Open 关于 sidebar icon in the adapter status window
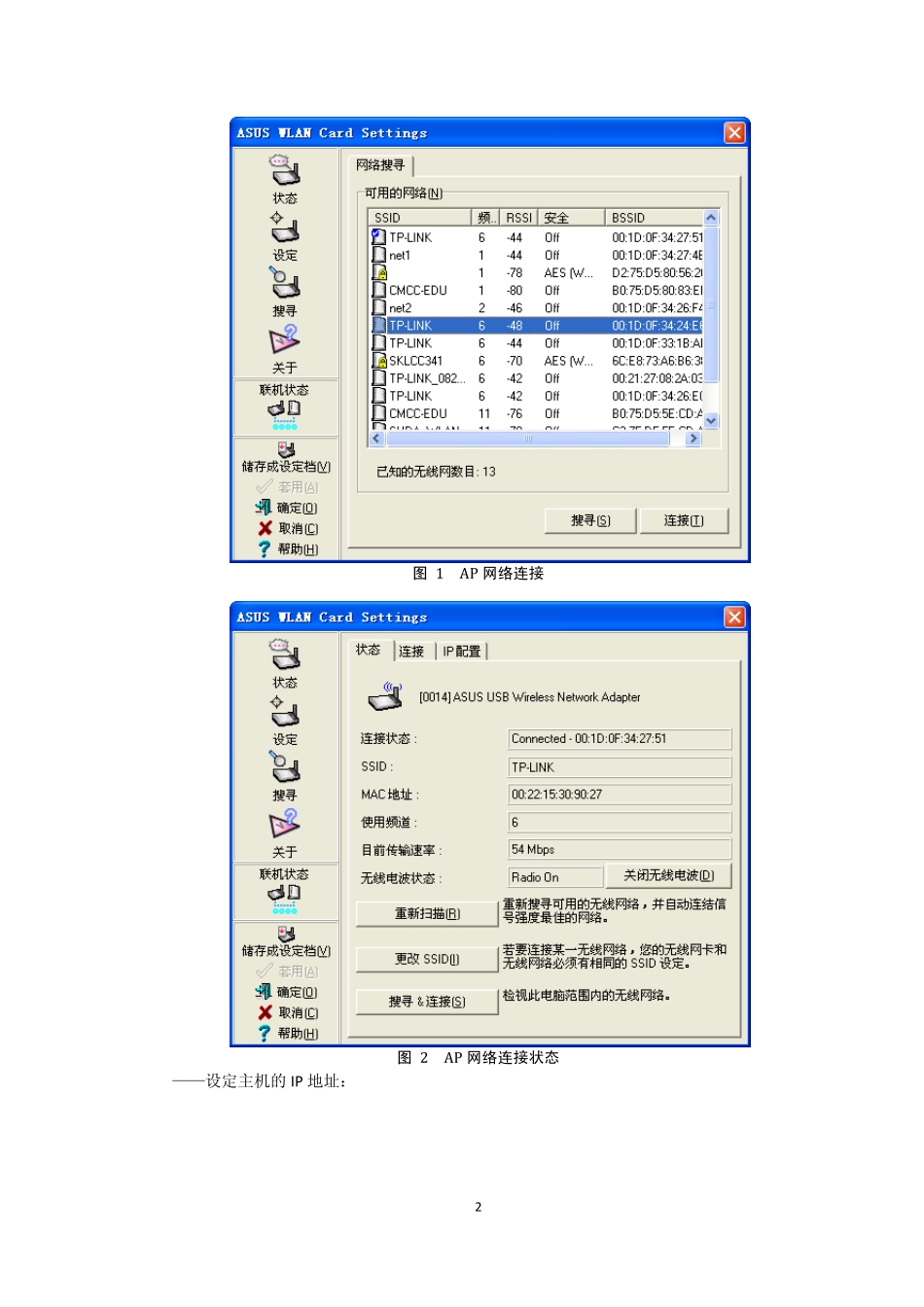This screenshot has width=924, height=1307. (285, 825)
